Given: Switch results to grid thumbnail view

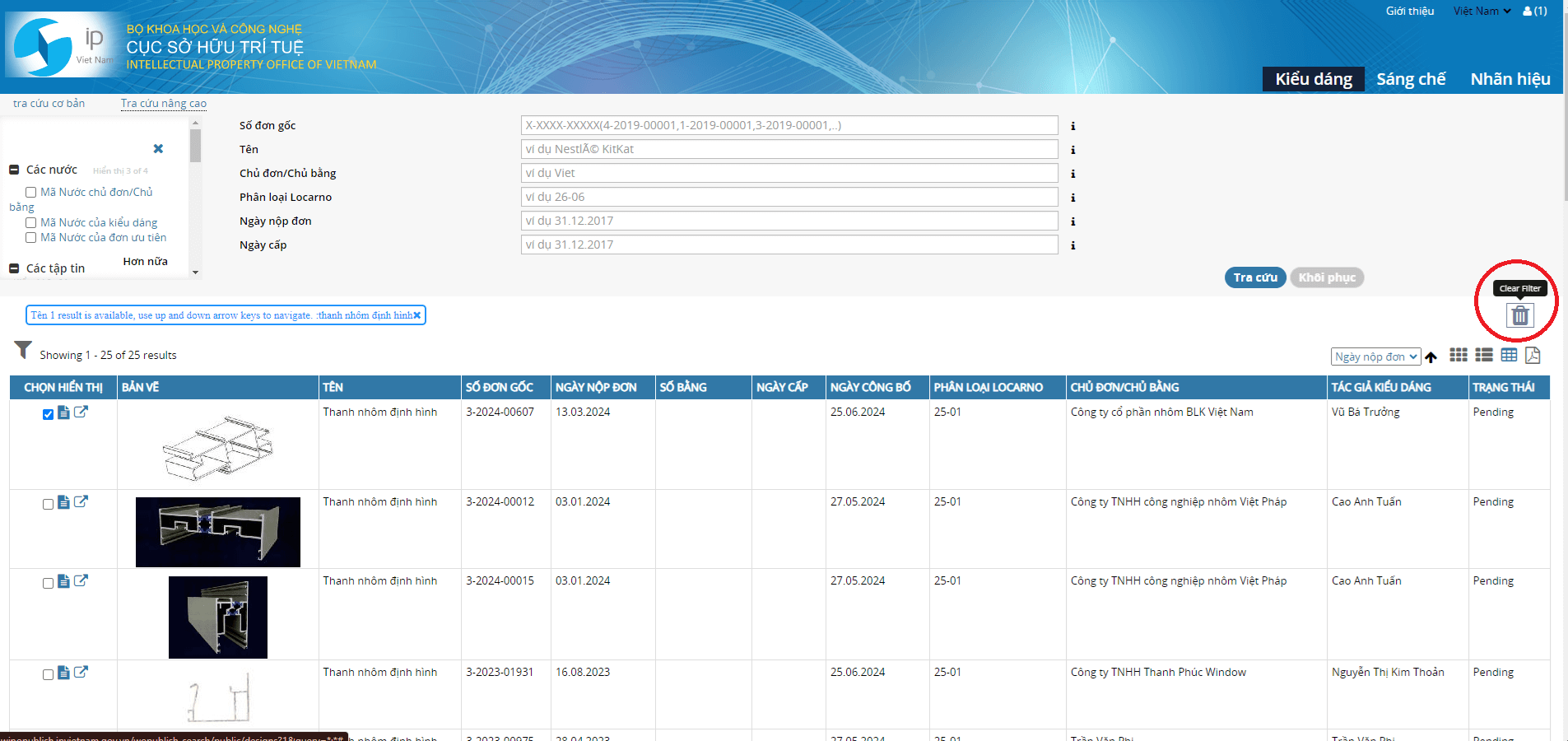Looking at the screenshot, I should pos(1458,355).
